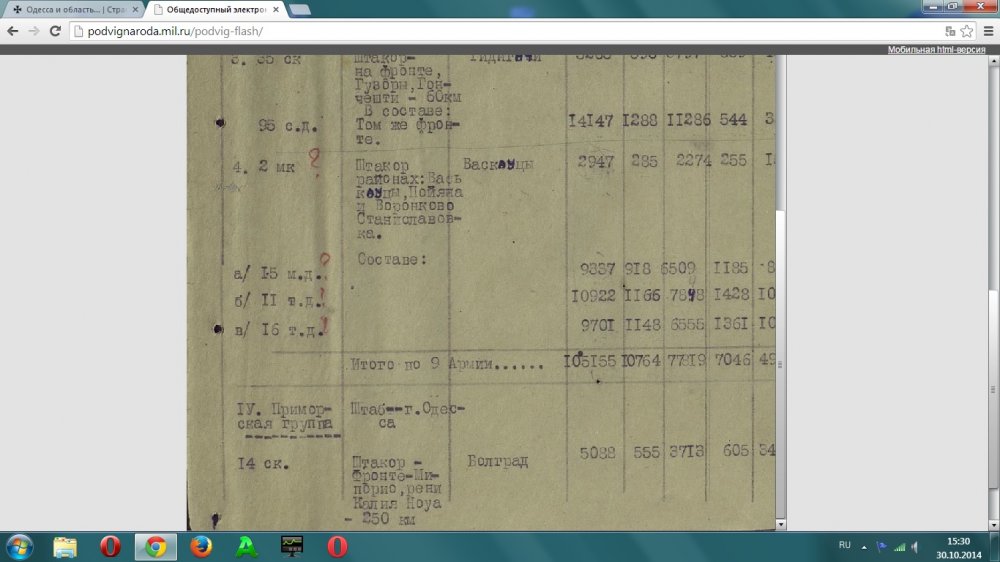Open Firefox from the taskbar
The height and width of the screenshot is (562, 1000).
(x=202, y=547)
